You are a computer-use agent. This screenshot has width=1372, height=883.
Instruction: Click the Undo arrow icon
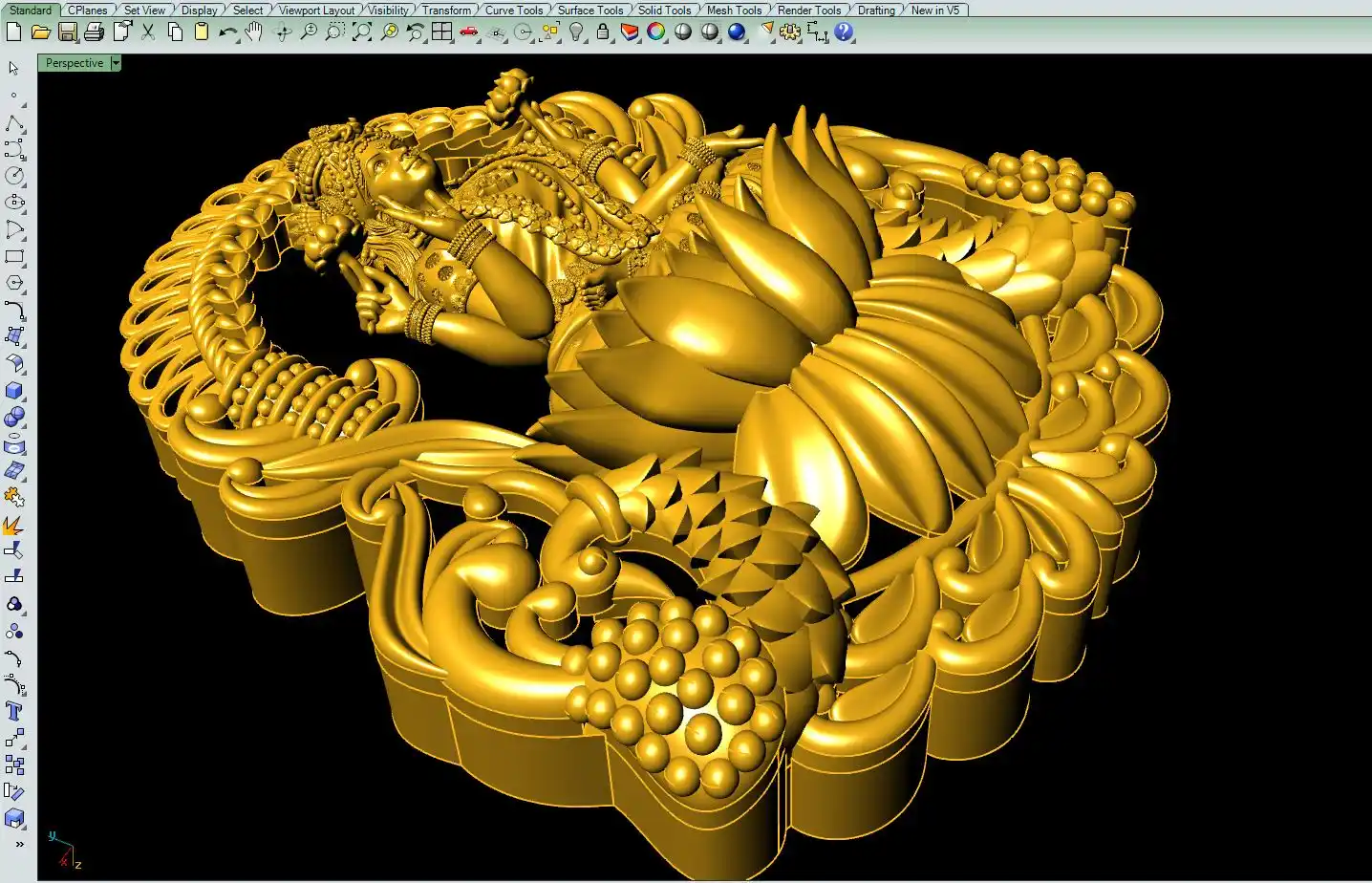pos(227,32)
